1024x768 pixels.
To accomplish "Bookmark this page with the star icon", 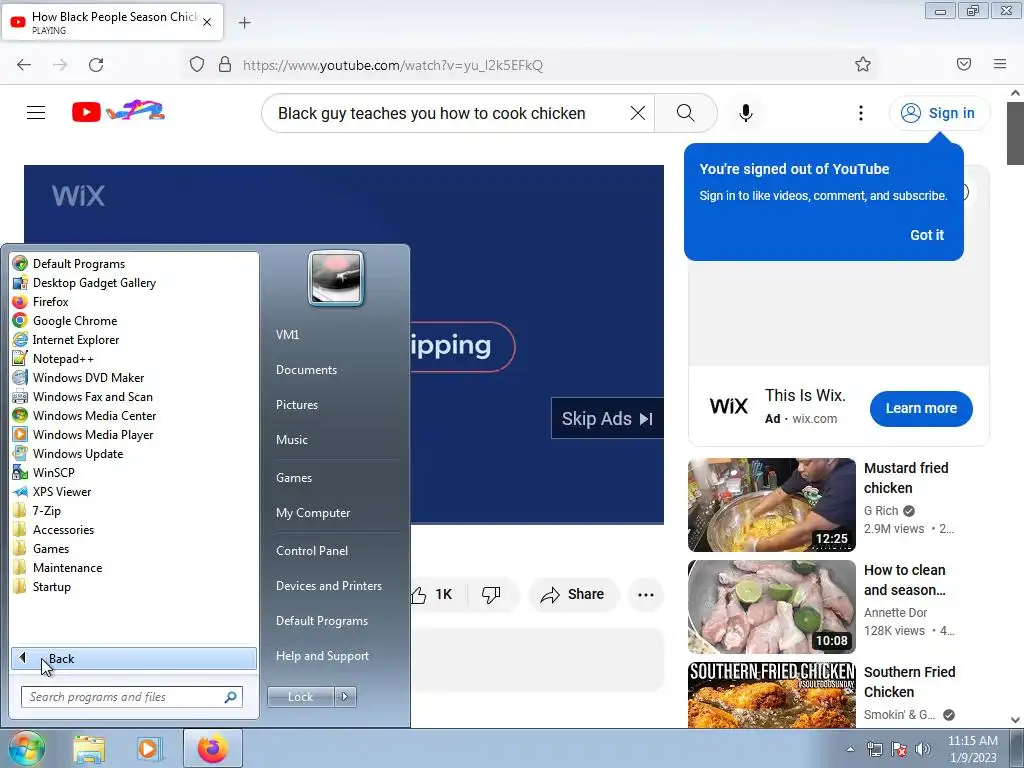I will (x=863, y=64).
